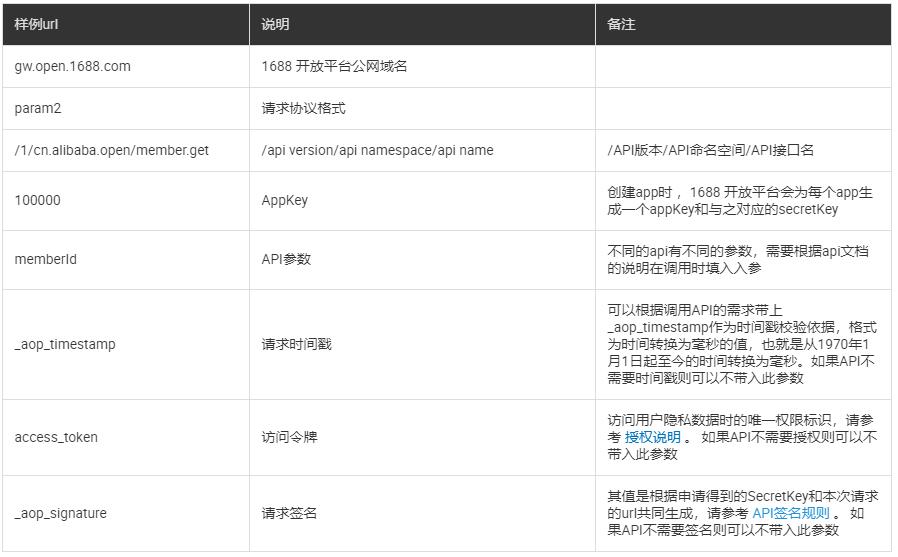Select the _aop_signature cell
Screen dimensions: 898x557
click(126, 513)
